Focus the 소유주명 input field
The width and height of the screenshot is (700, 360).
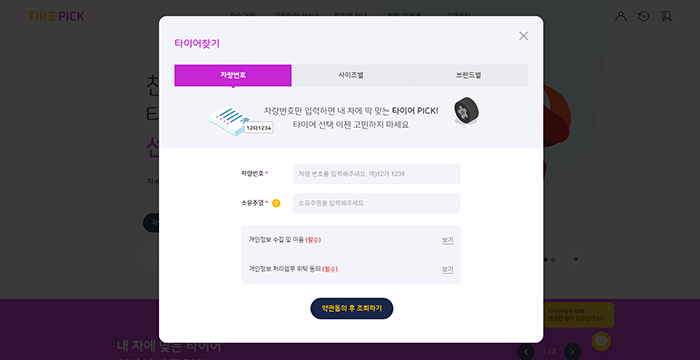pos(376,203)
